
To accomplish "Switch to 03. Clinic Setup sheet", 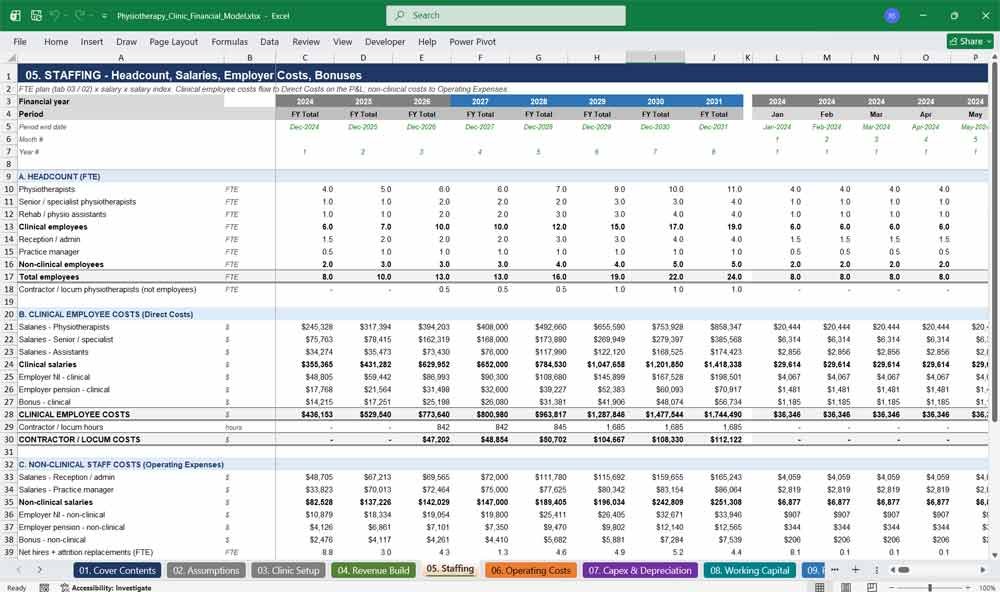I will (288, 570).
